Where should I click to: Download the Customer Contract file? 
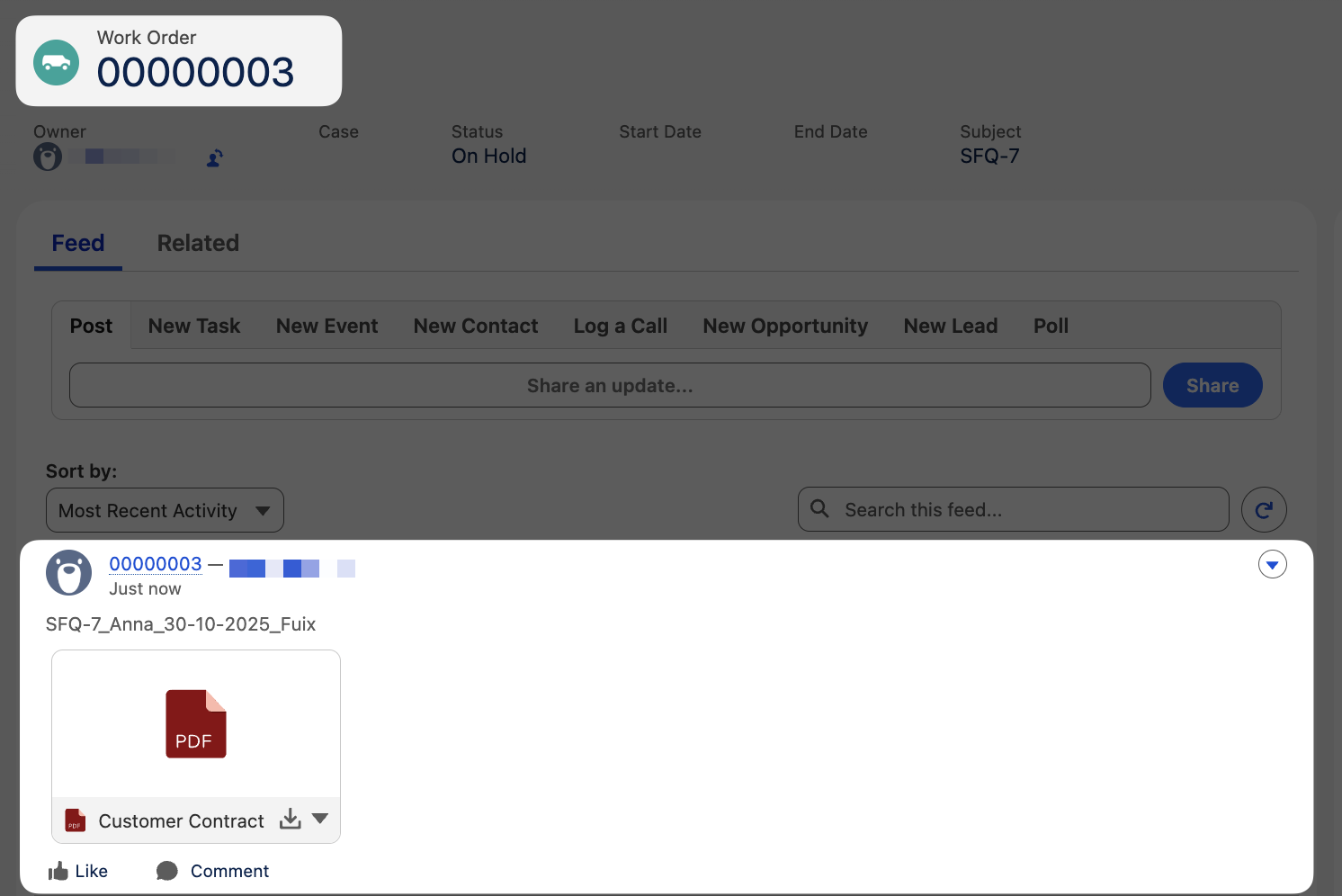290,820
